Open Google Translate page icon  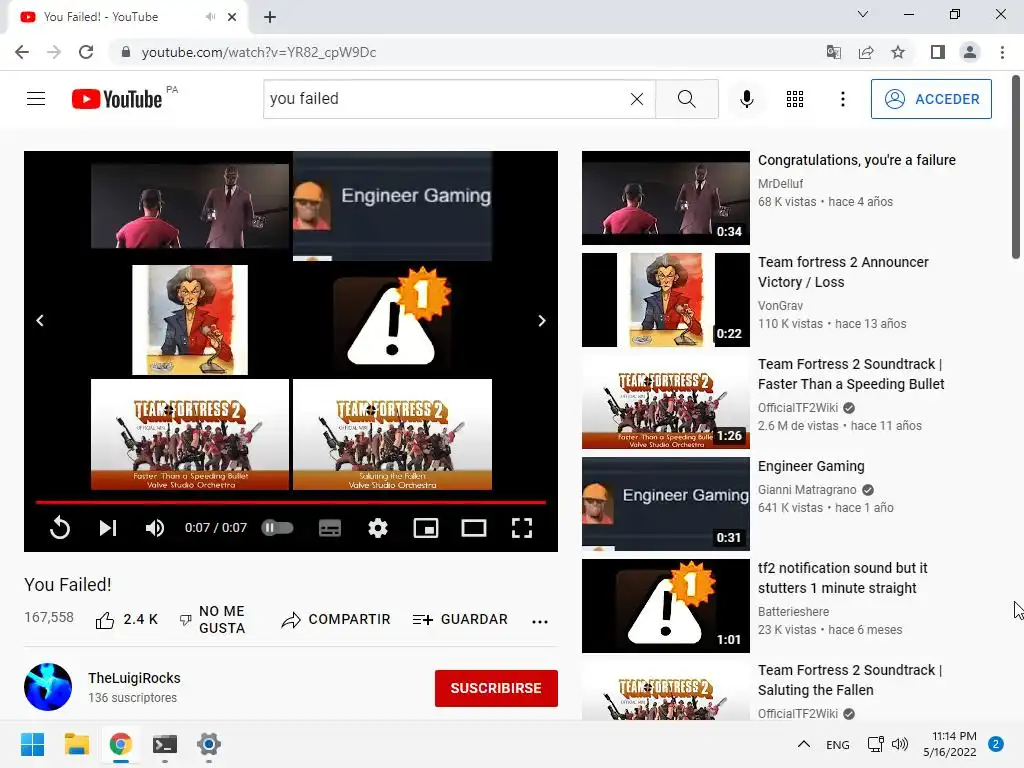[x=833, y=52]
